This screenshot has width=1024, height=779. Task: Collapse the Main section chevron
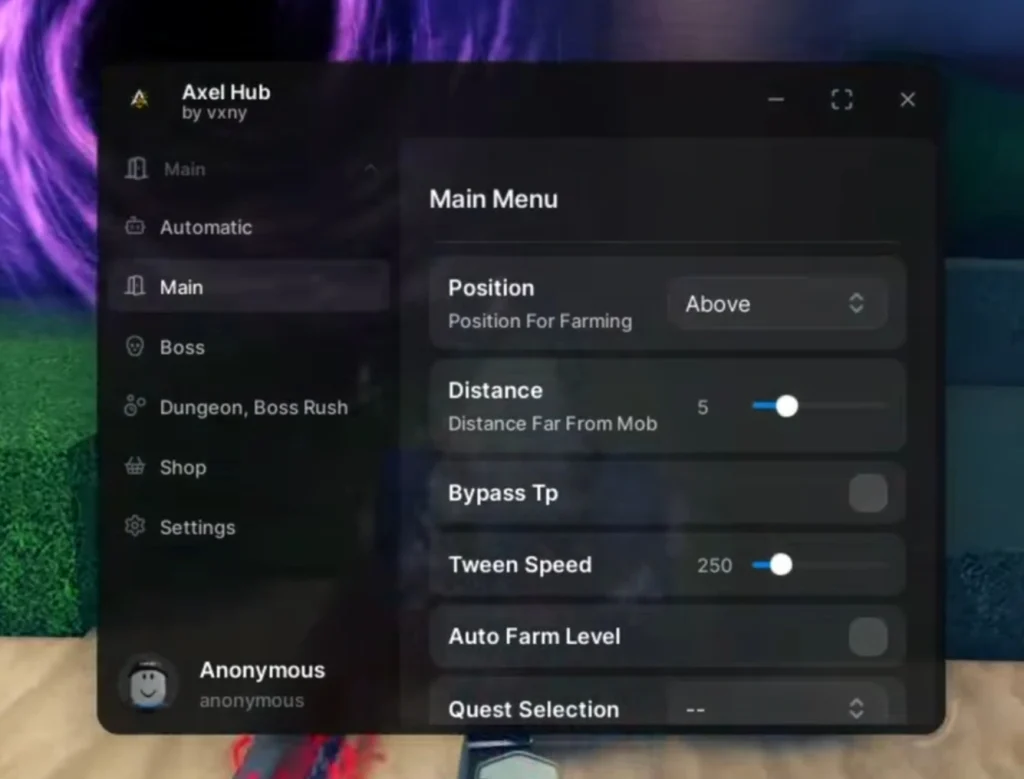pos(370,169)
